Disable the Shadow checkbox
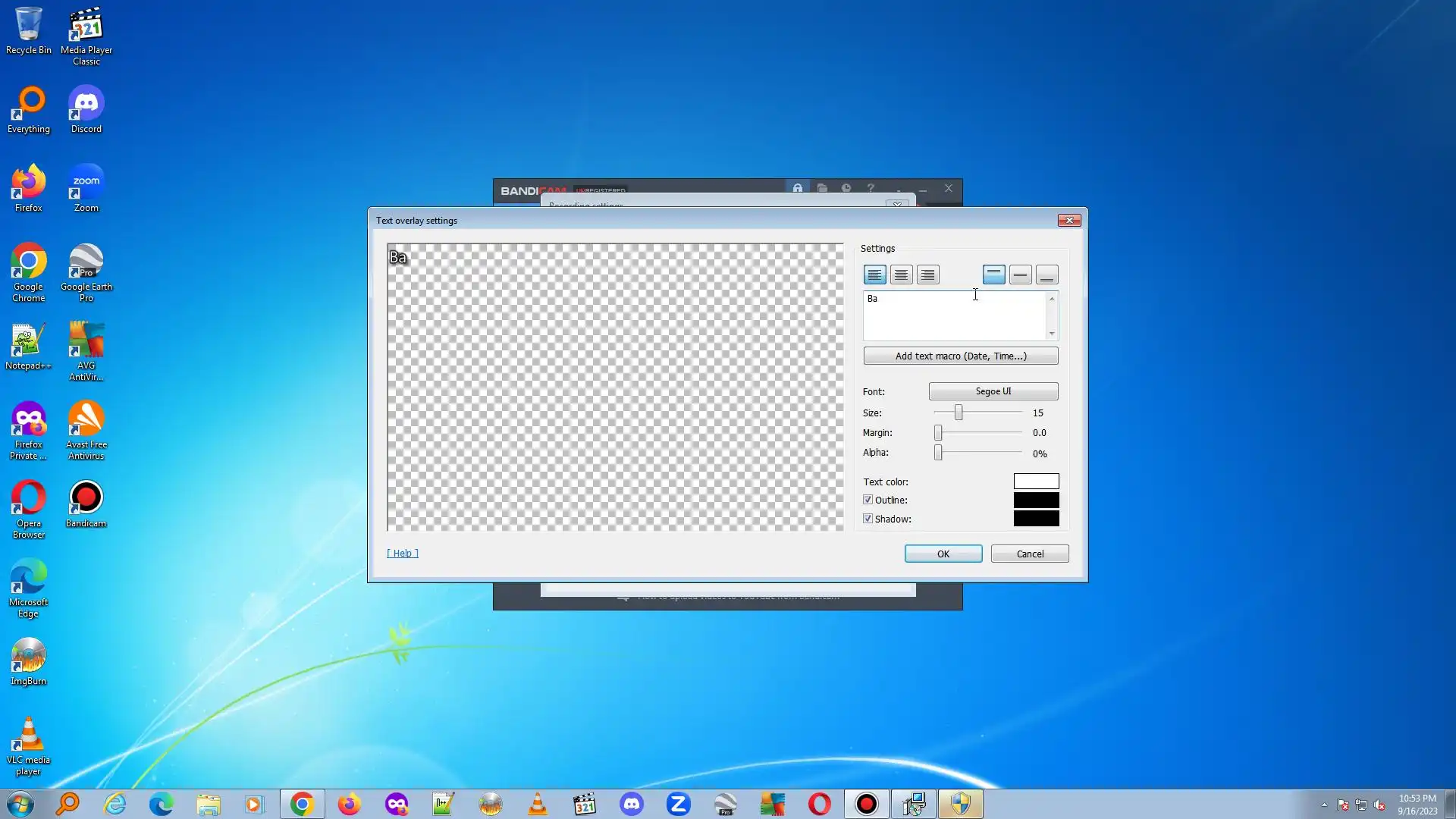The image size is (1456, 819). point(868,519)
